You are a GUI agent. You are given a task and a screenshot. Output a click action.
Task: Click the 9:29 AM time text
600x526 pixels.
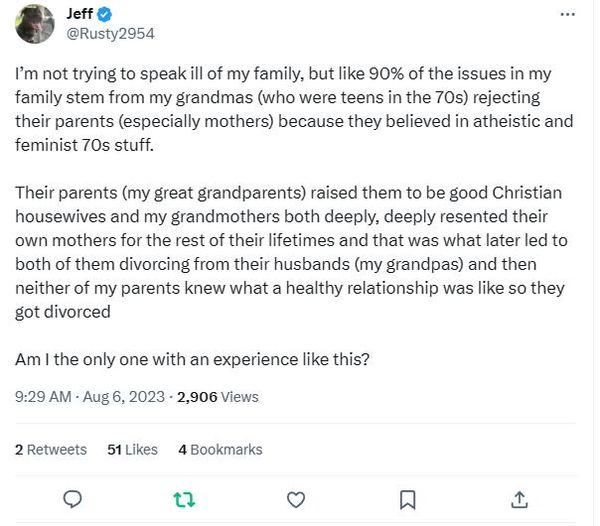42,397
